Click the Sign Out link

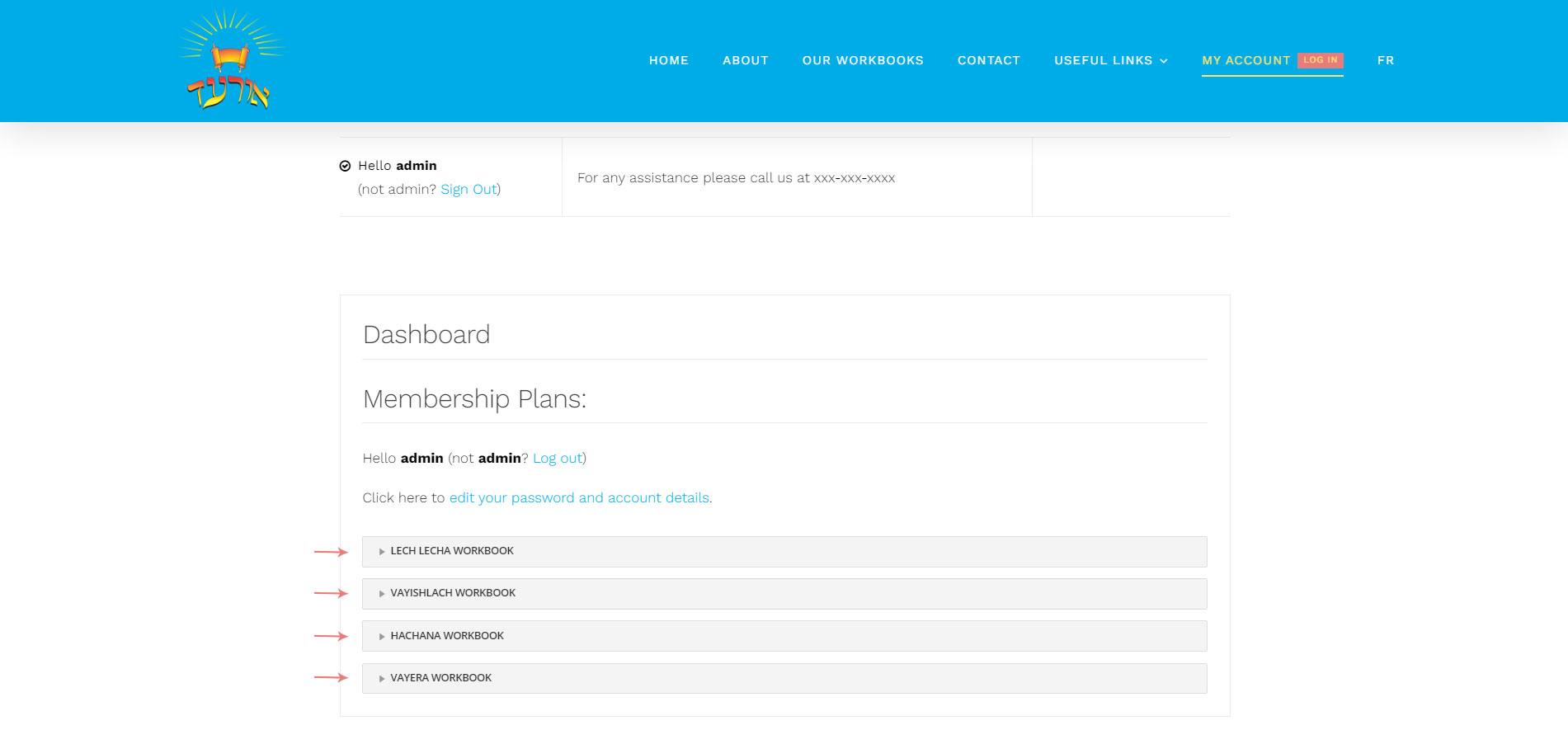[469, 190]
